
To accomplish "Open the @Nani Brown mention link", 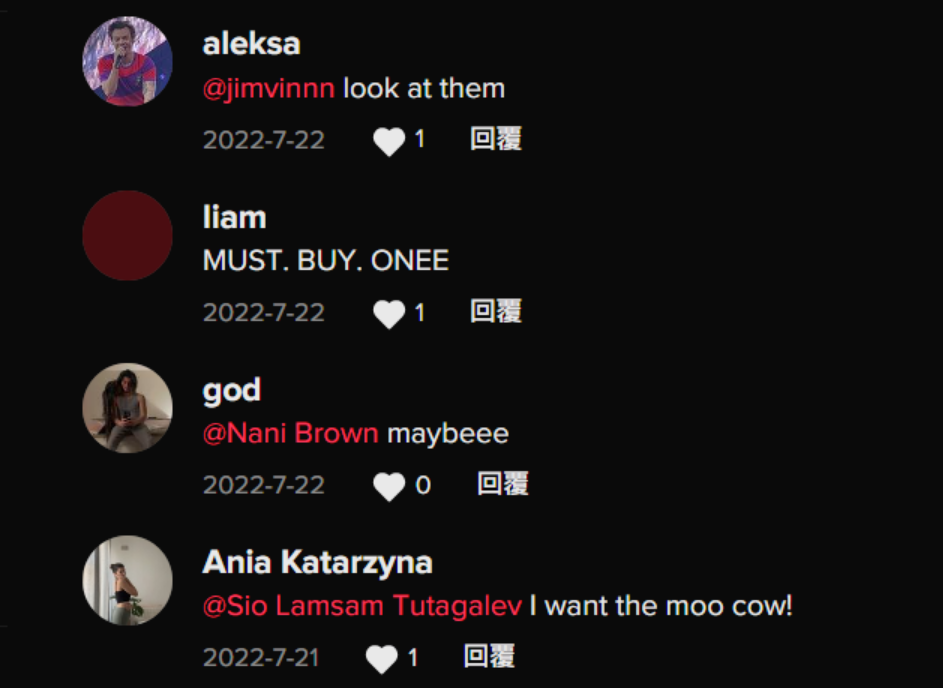I will coord(290,434).
